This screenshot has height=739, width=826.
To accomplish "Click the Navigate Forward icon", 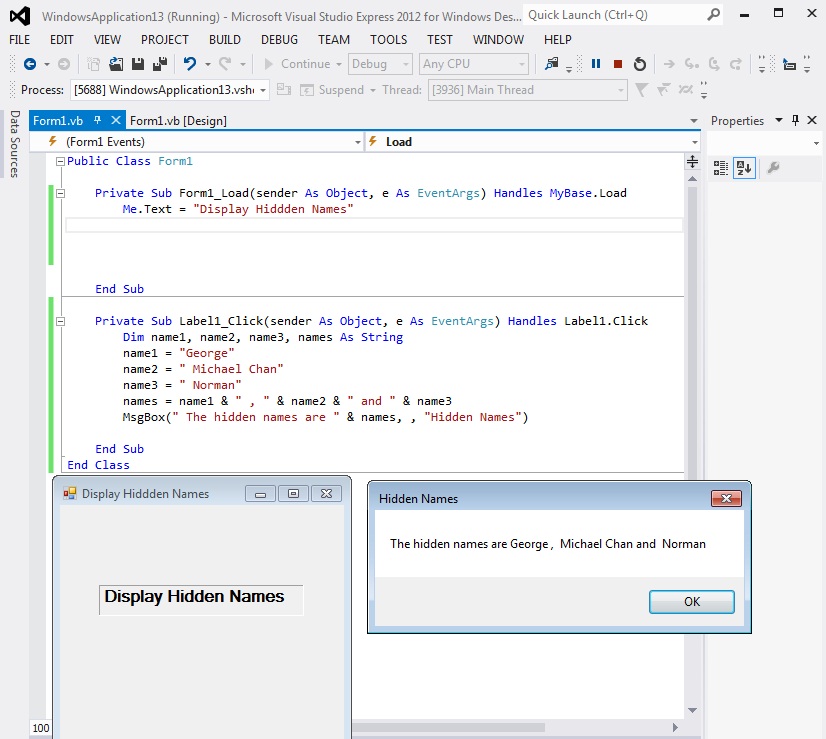I will pos(64,64).
